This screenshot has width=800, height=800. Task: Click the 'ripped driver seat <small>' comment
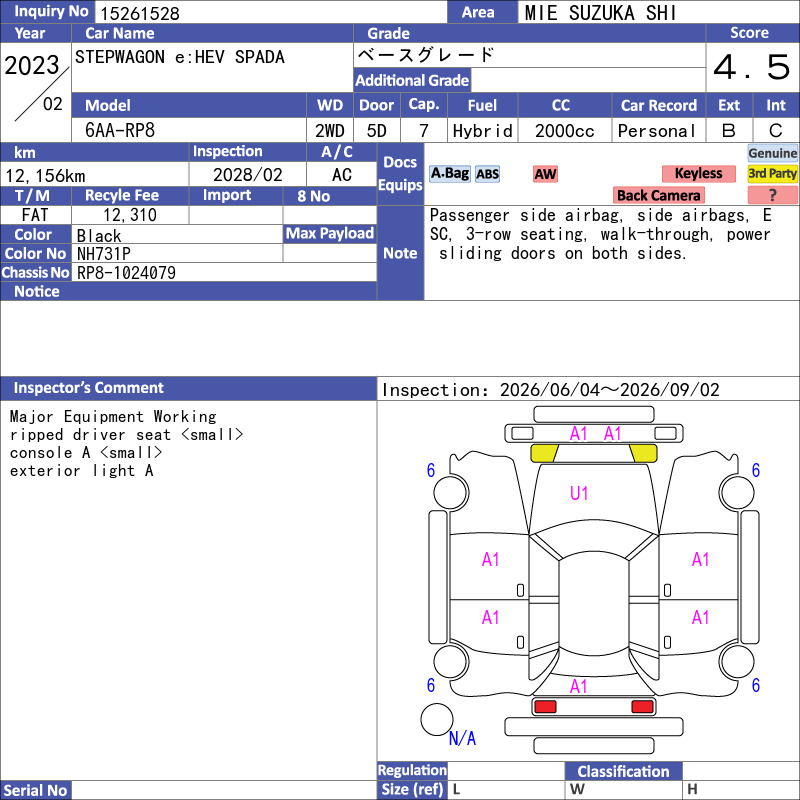click(x=127, y=435)
